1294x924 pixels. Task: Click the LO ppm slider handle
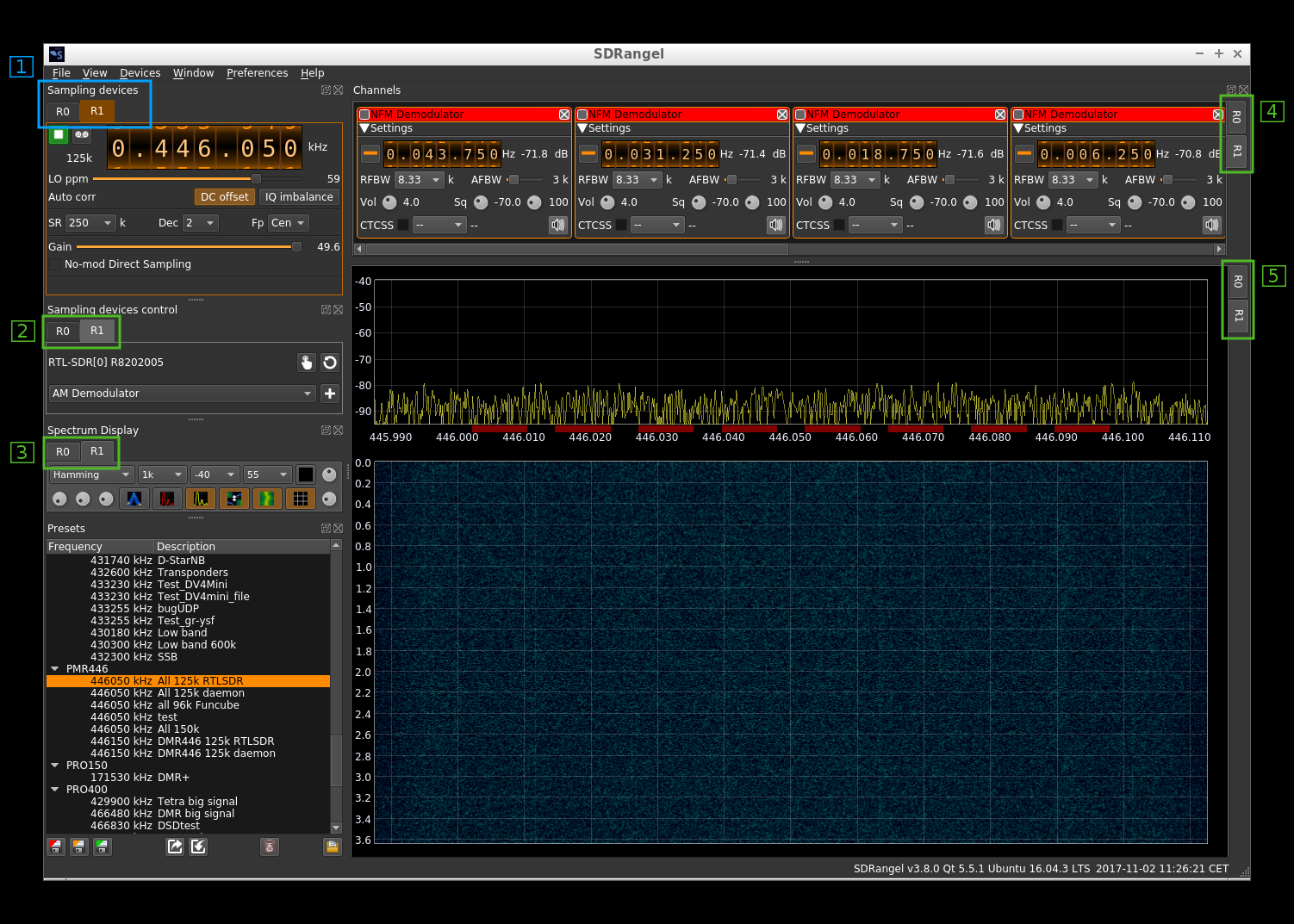(x=256, y=179)
